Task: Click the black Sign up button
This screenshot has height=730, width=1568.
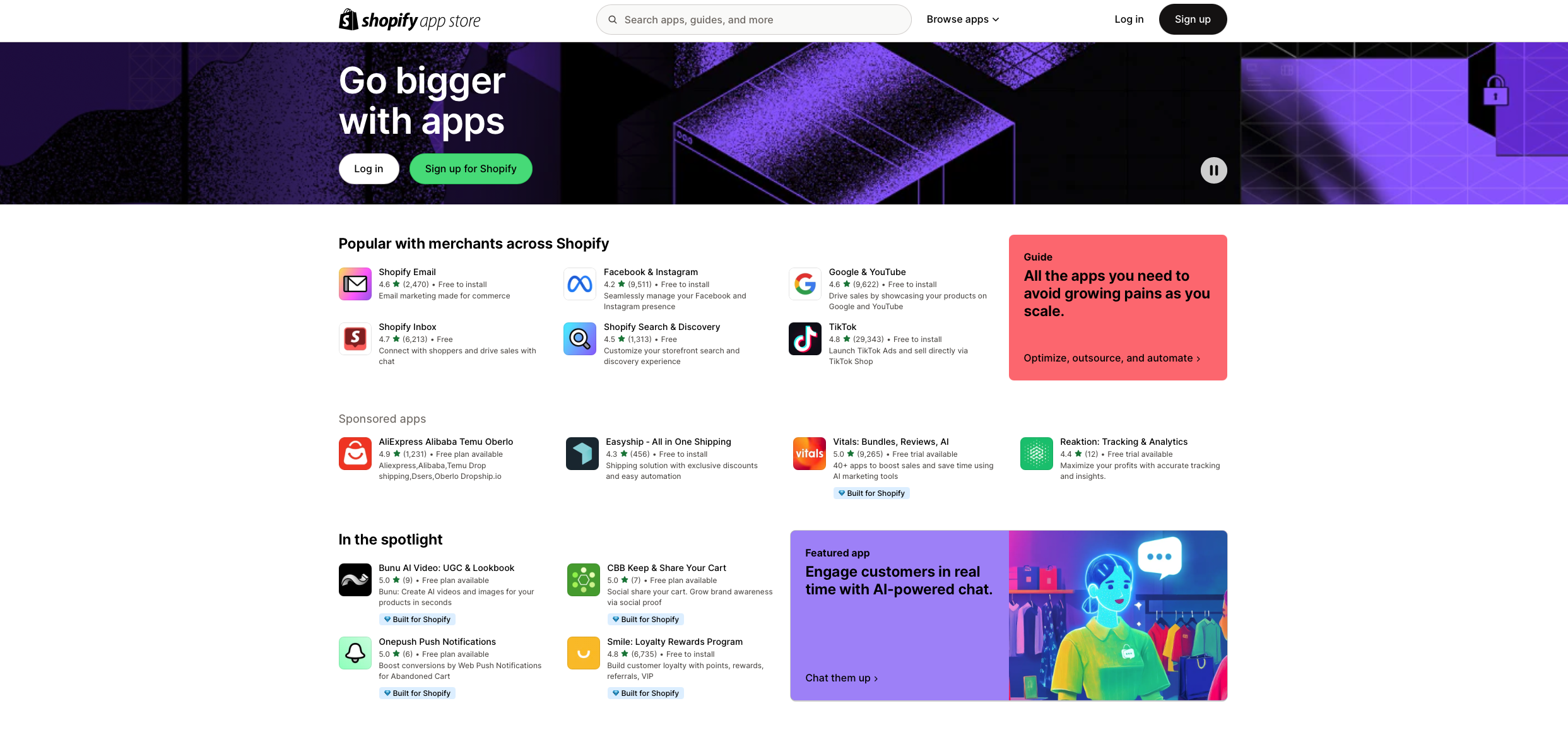Action: tap(1193, 20)
